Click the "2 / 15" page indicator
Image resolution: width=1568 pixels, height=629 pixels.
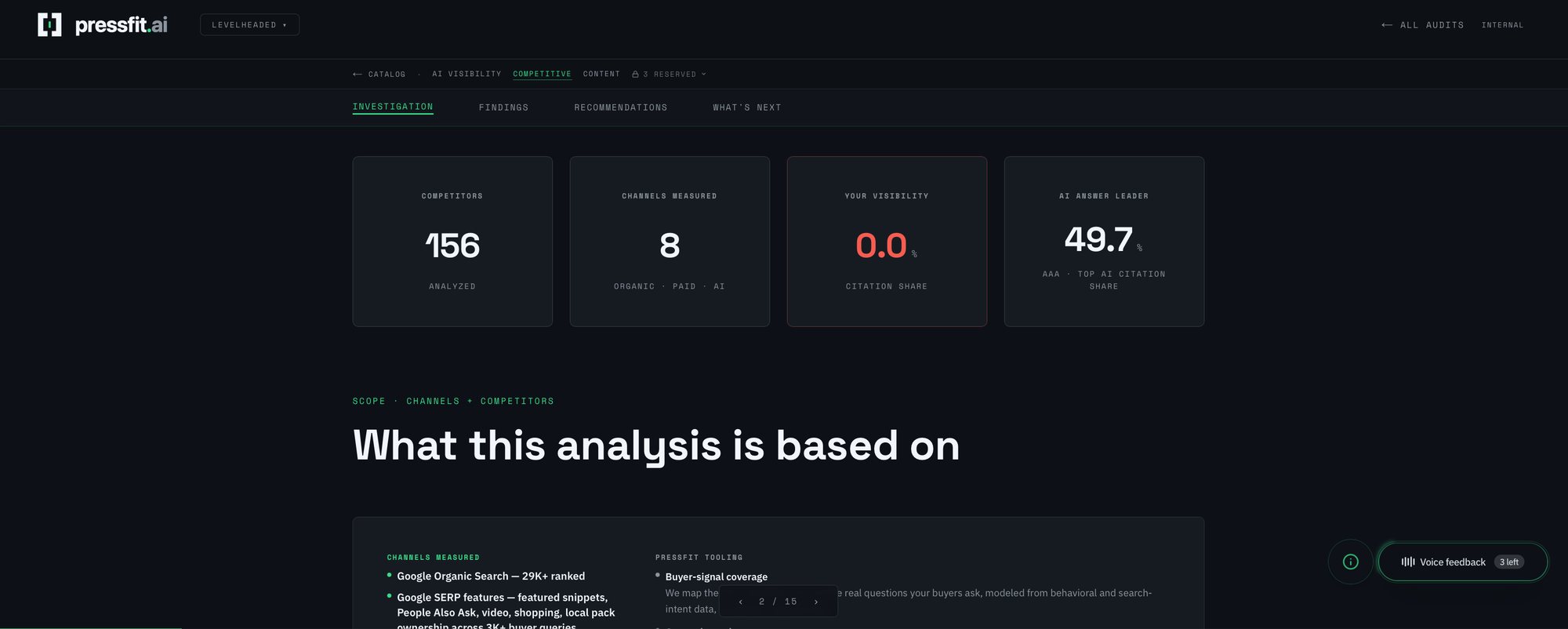[778, 602]
